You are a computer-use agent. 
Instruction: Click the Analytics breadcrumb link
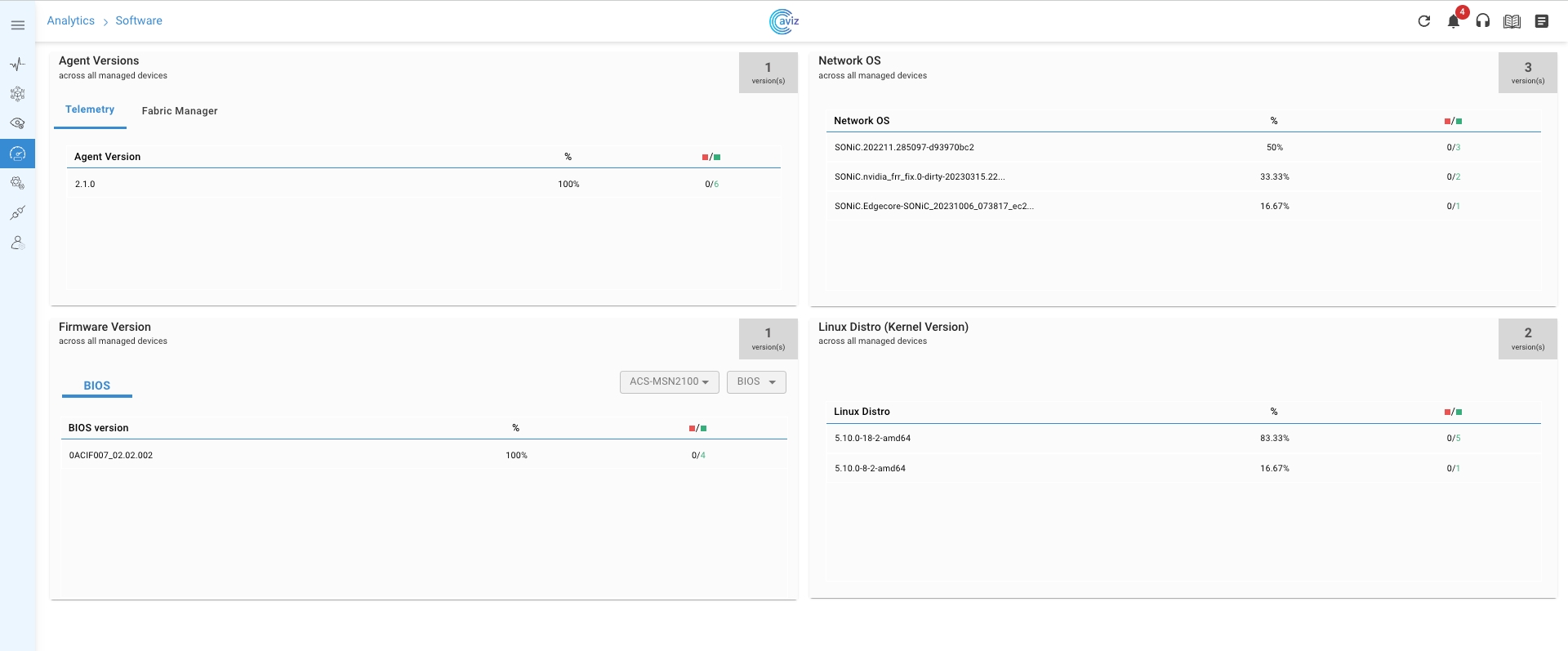(71, 20)
